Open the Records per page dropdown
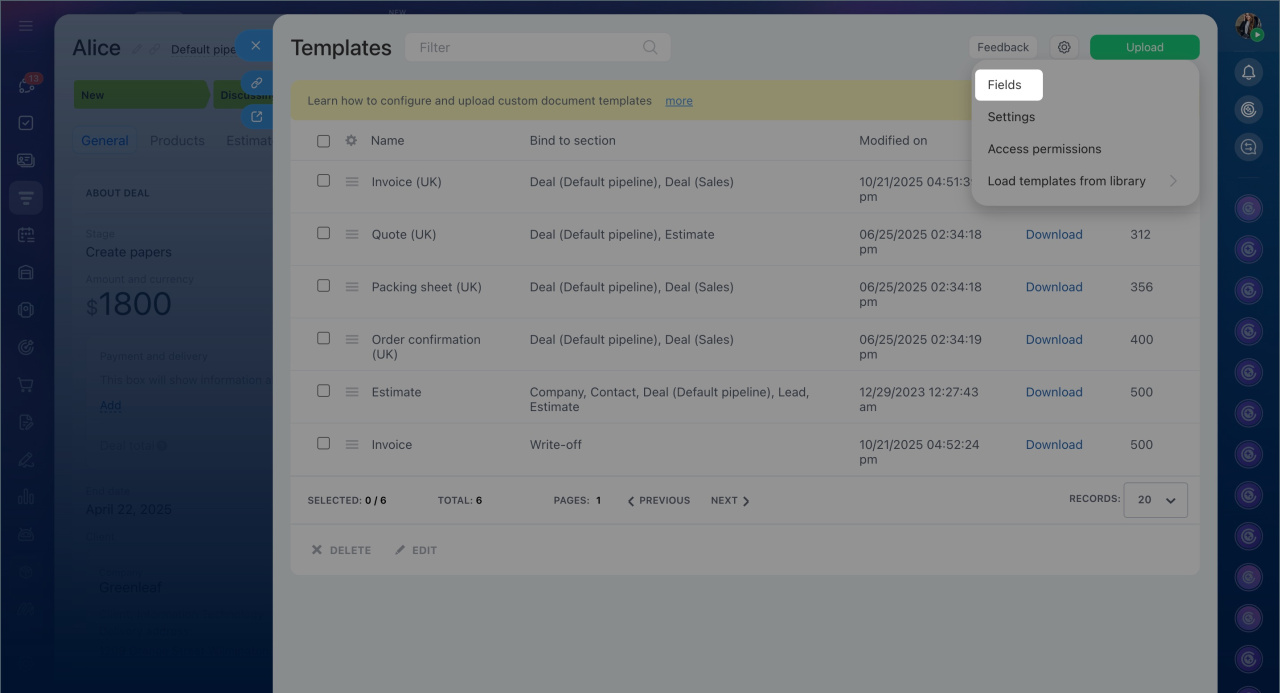This screenshot has width=1280, height=693. 1155,500
